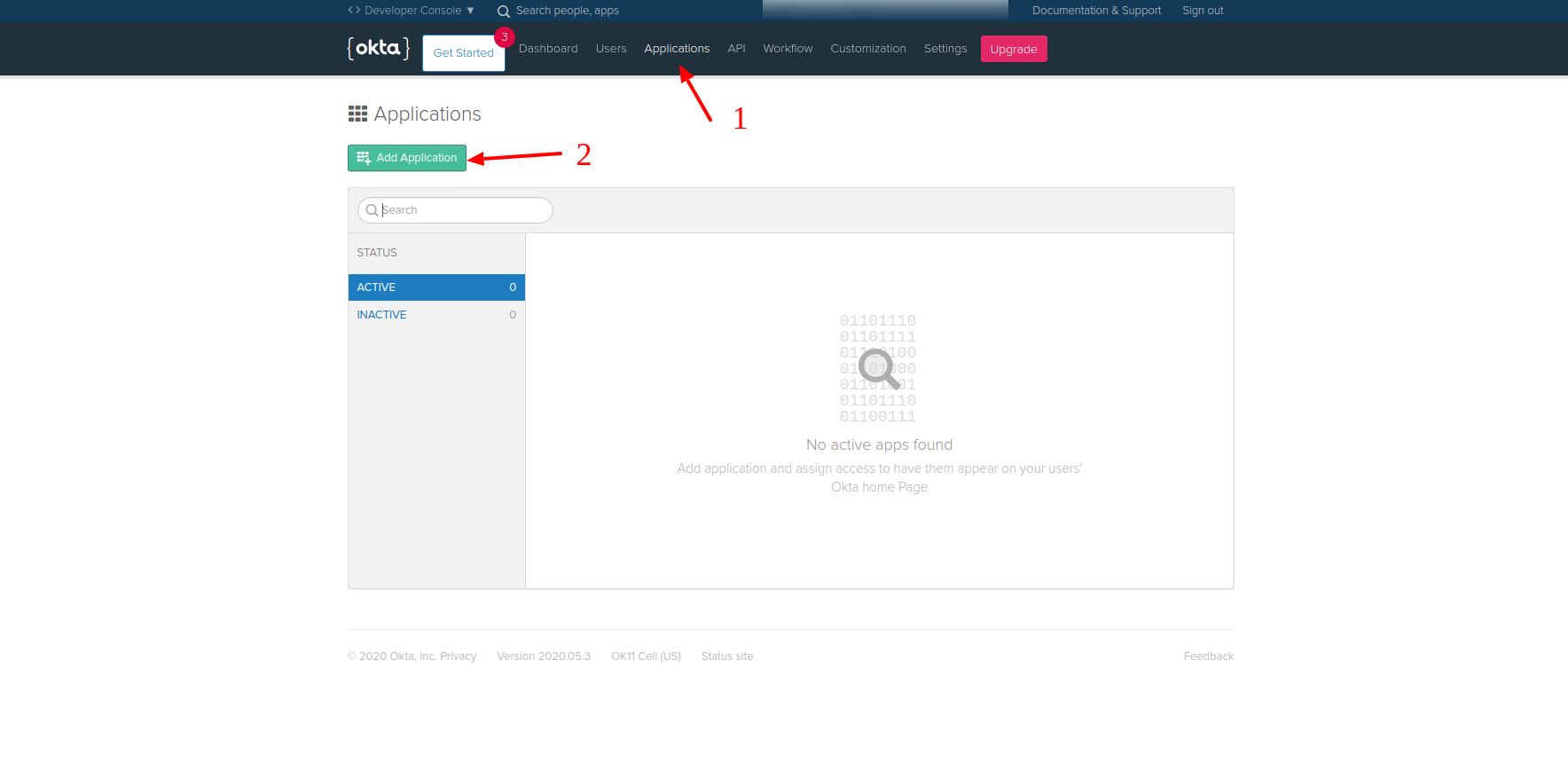Viewport: 1568px width, 763px height.
Task: Open the Applications menu
Action: pos(676,49)
